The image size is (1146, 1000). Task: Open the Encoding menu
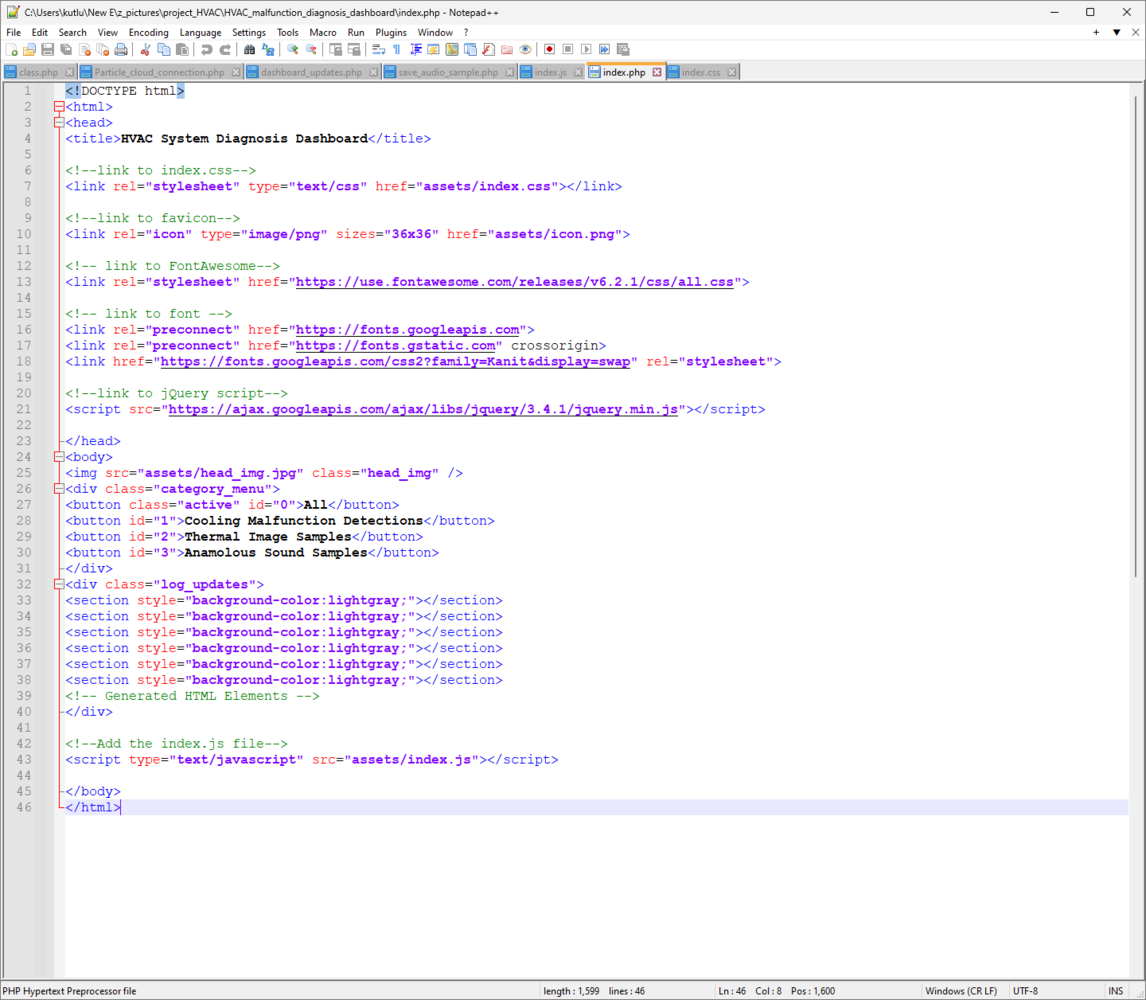148,32
